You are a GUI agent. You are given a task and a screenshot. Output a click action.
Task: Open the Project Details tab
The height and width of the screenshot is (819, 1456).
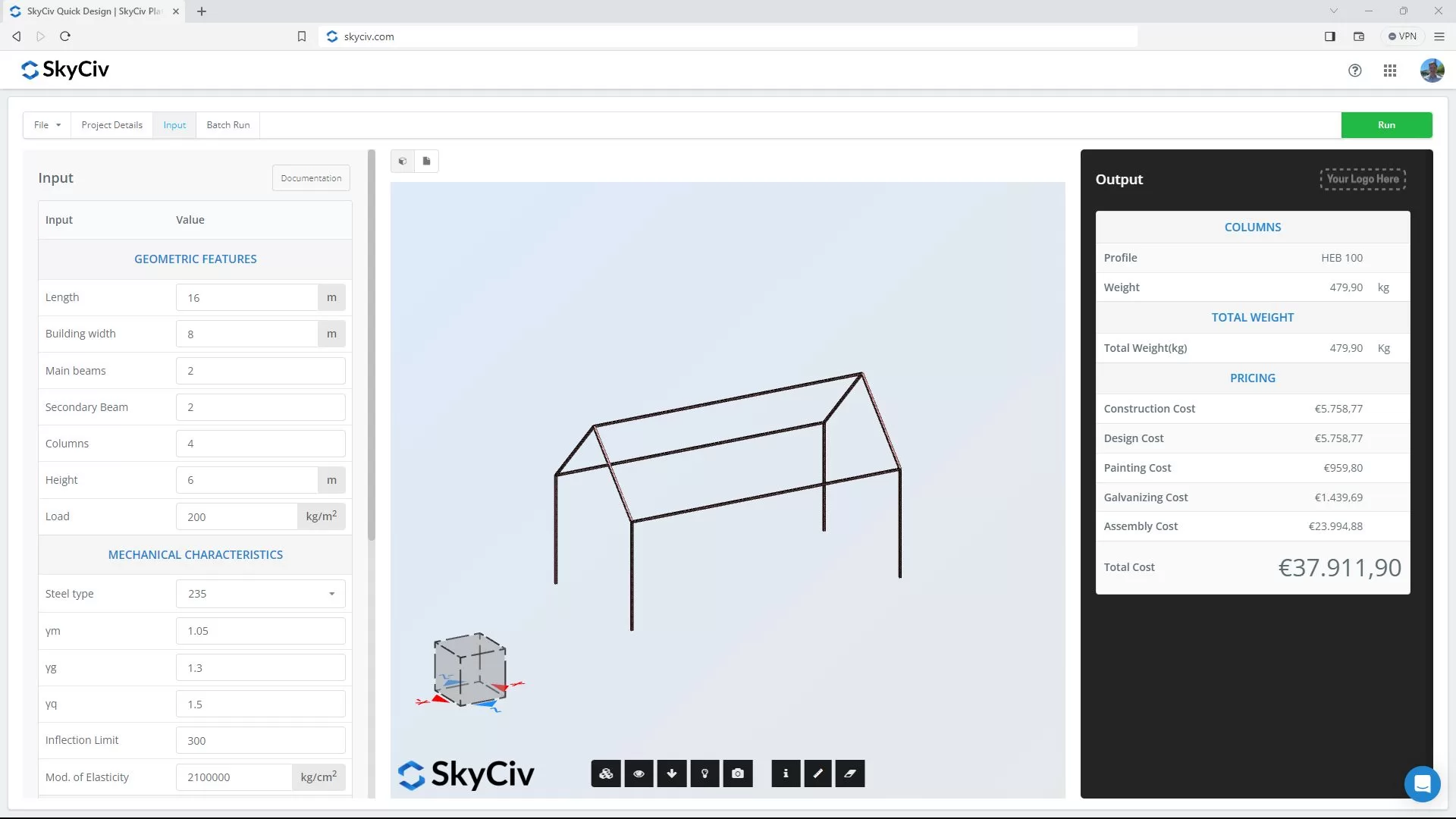click(112, 125)
